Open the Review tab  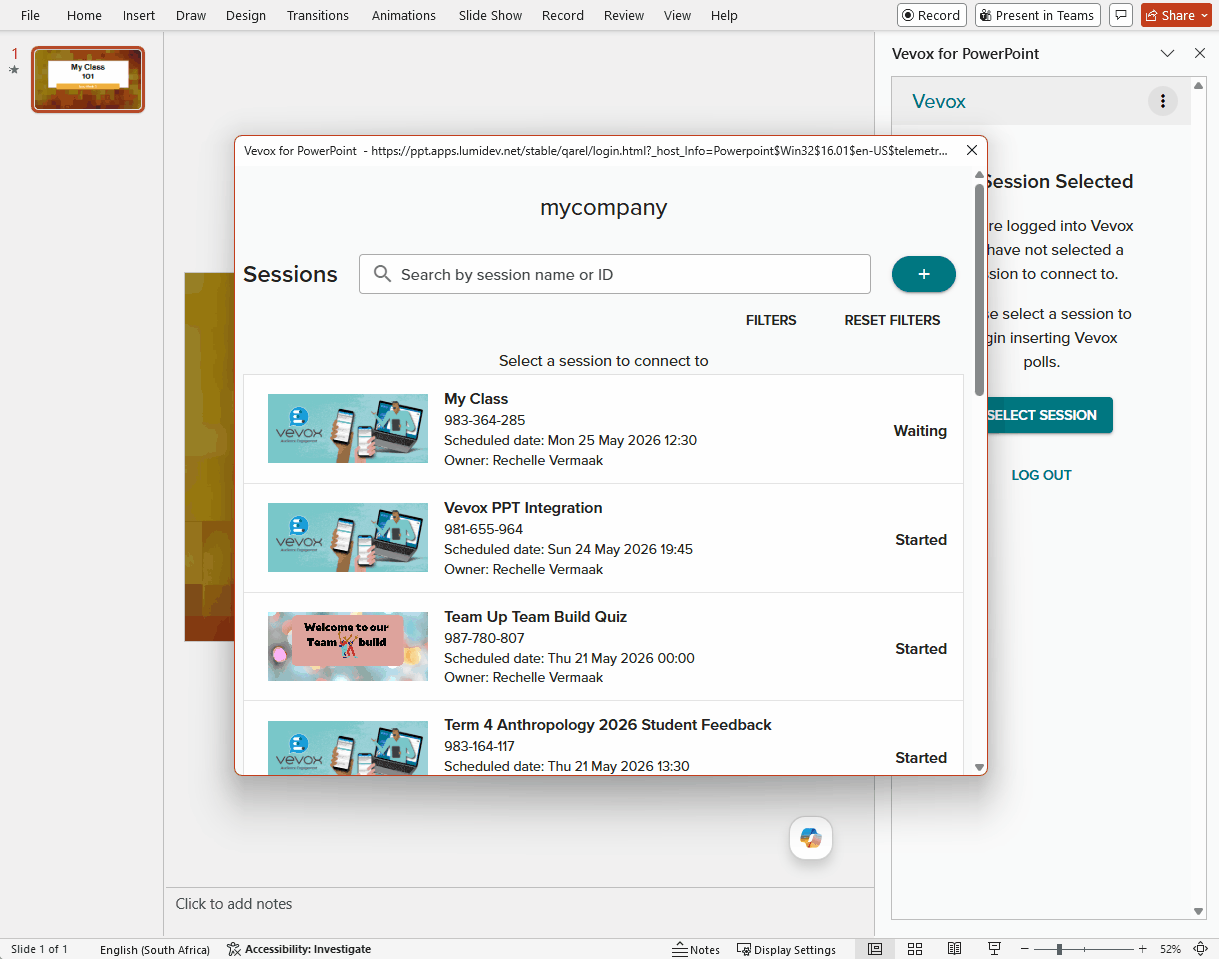click(624, 15)
